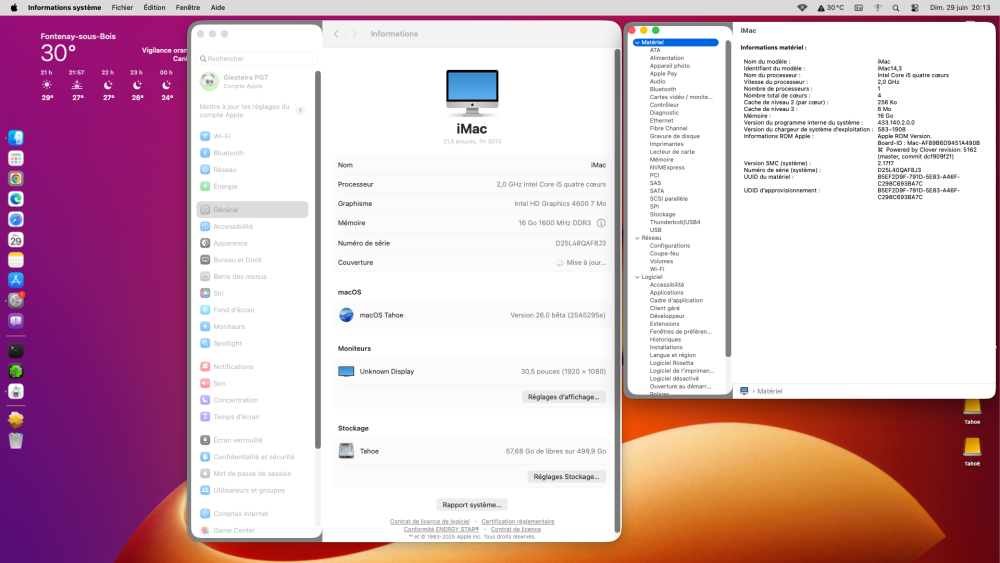Screen dimensions: 1000x563
Task: Open the Fenêtre menu
Action: [188, 8]
